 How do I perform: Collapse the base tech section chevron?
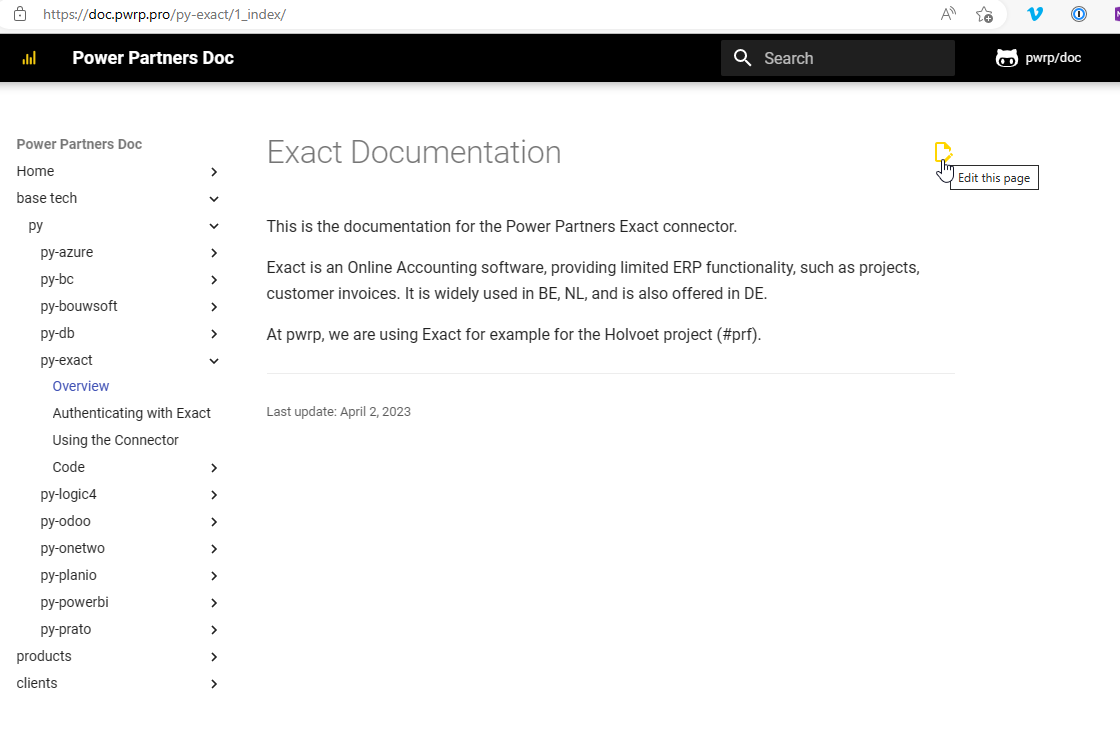214,199
